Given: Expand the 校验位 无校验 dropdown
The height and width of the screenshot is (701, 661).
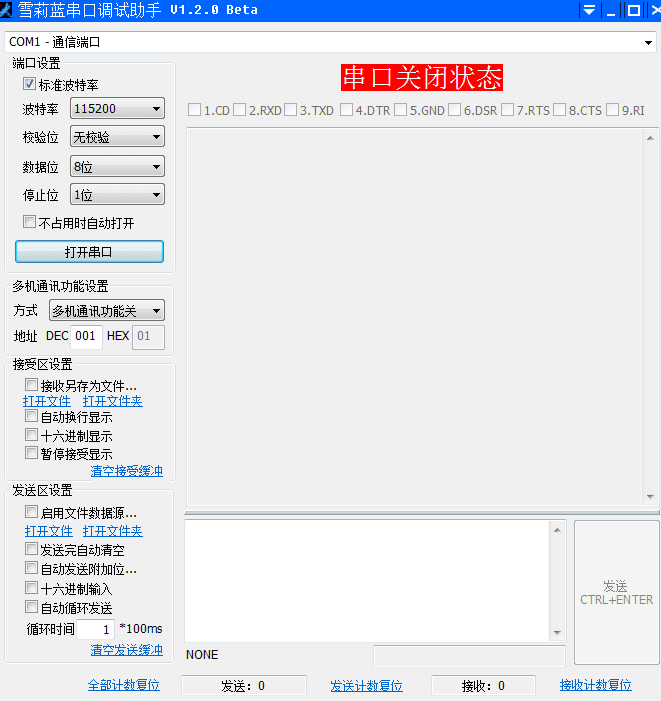Looking at the screenshot, I should pyautogui.click(x=117, y=137).
